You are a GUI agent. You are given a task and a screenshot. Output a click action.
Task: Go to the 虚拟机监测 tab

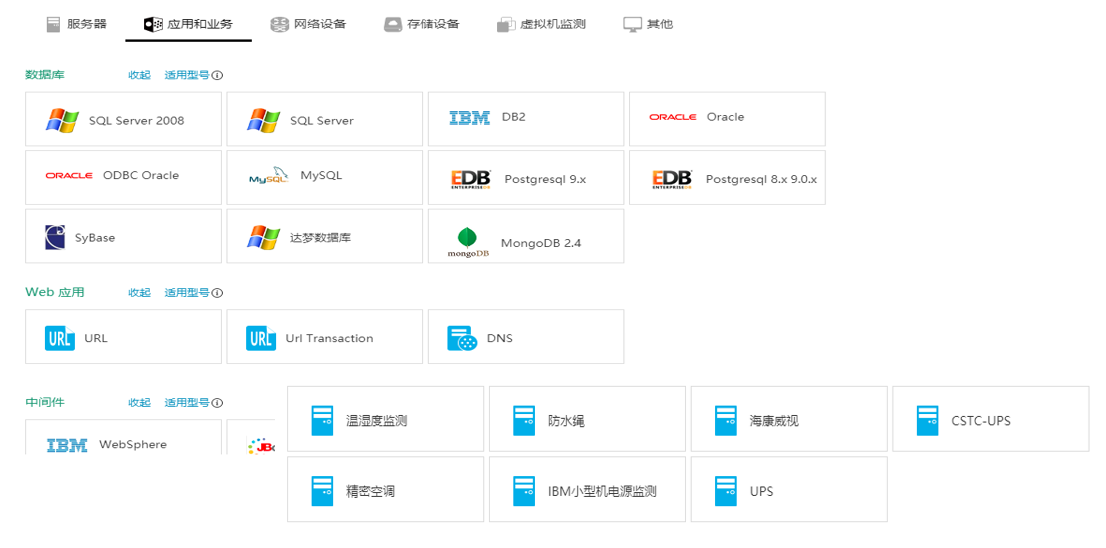coord(541,24)
